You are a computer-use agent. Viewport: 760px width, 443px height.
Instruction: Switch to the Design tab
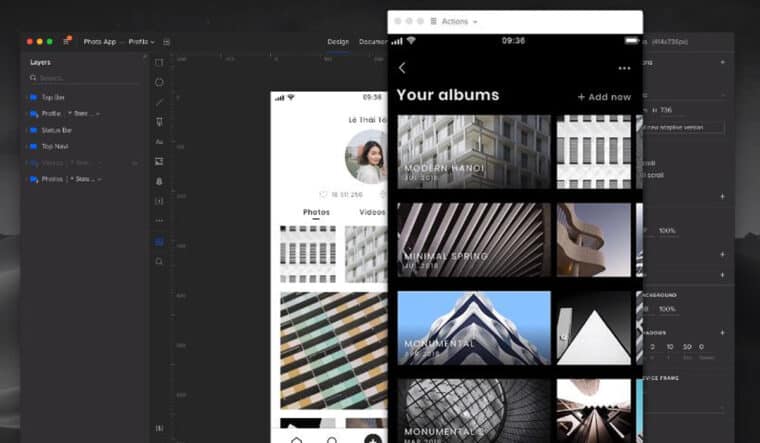pos(338,42)
